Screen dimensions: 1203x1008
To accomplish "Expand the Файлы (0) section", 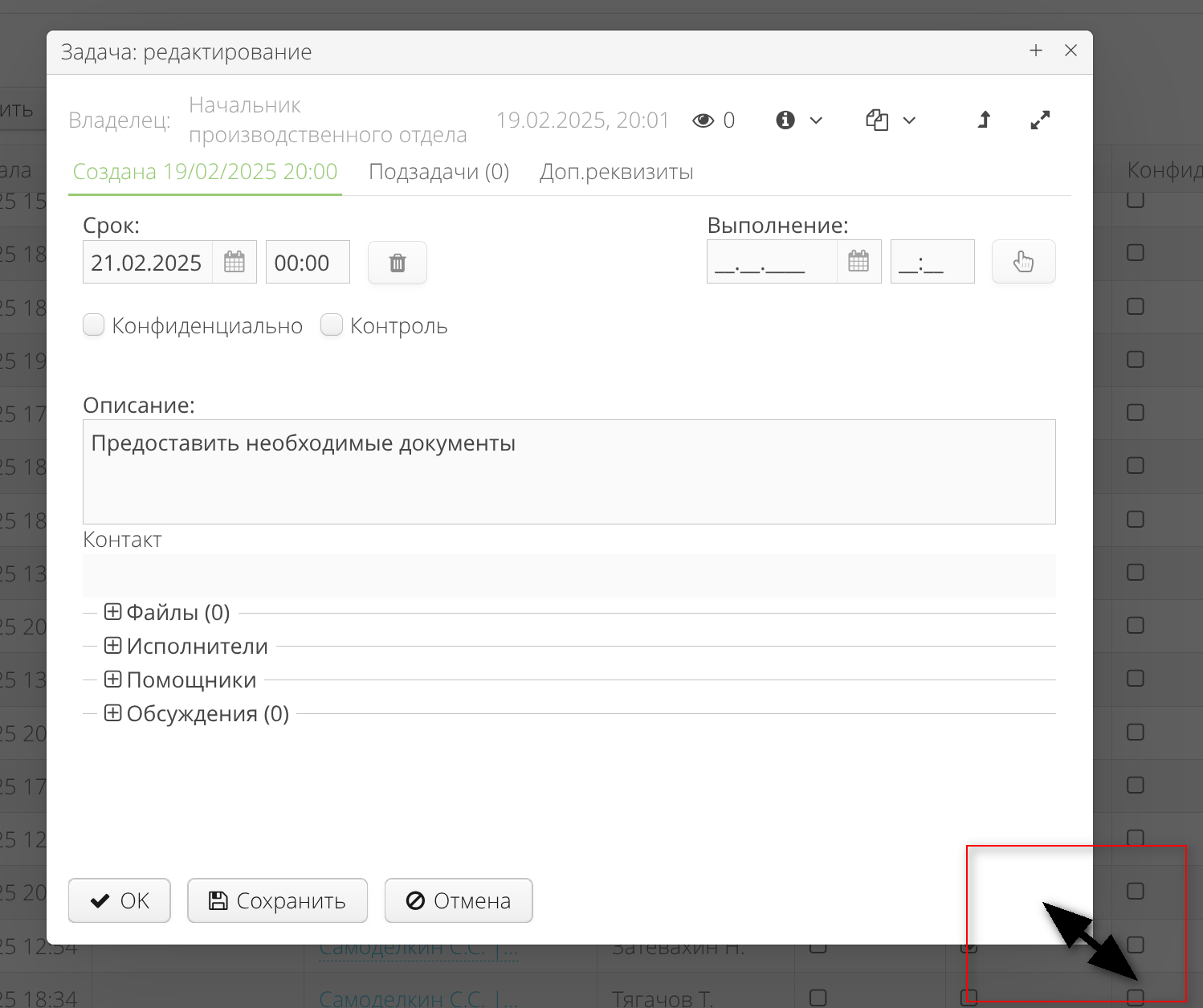I will [113, 612].
